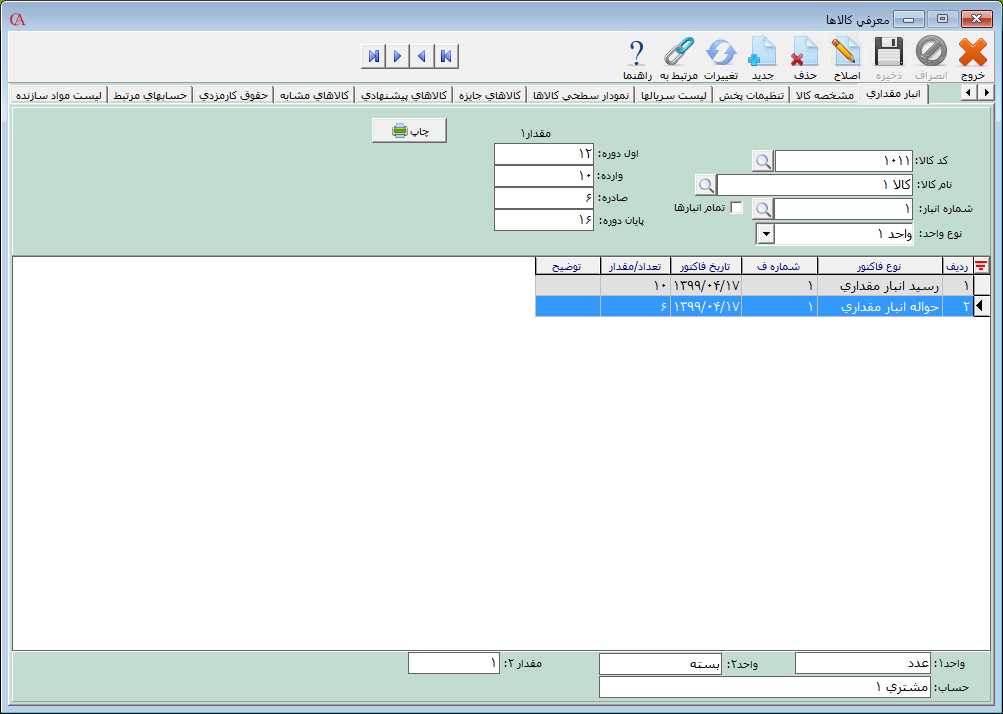1003x714 pixels.
Task: Click the مرتبط به chain link icon
Action: click(x=678, y=52)
